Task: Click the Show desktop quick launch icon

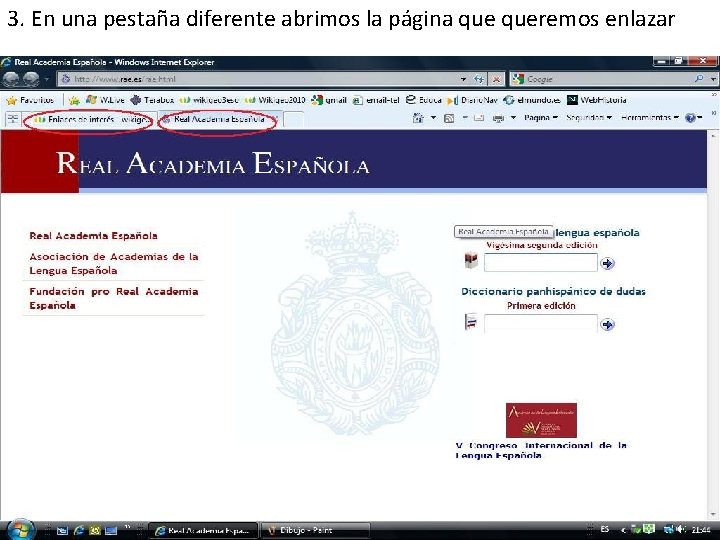Action: [111, 530]
